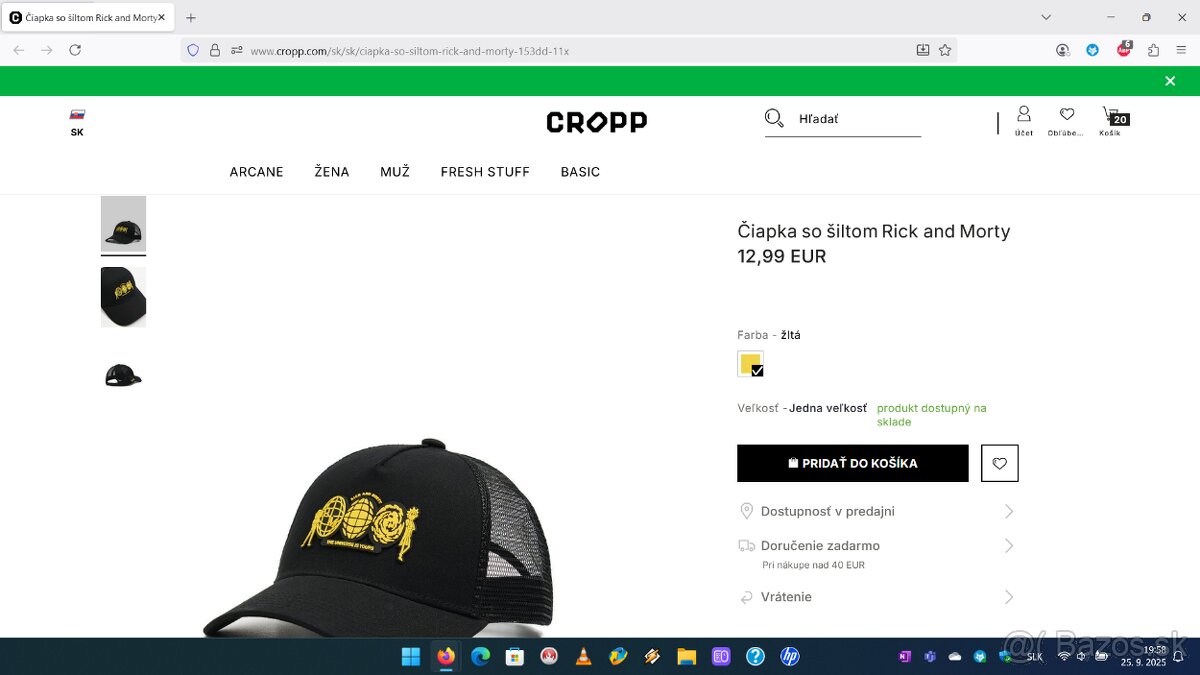
Task: Bookmark this page with star icon
Action: [944, 50]
